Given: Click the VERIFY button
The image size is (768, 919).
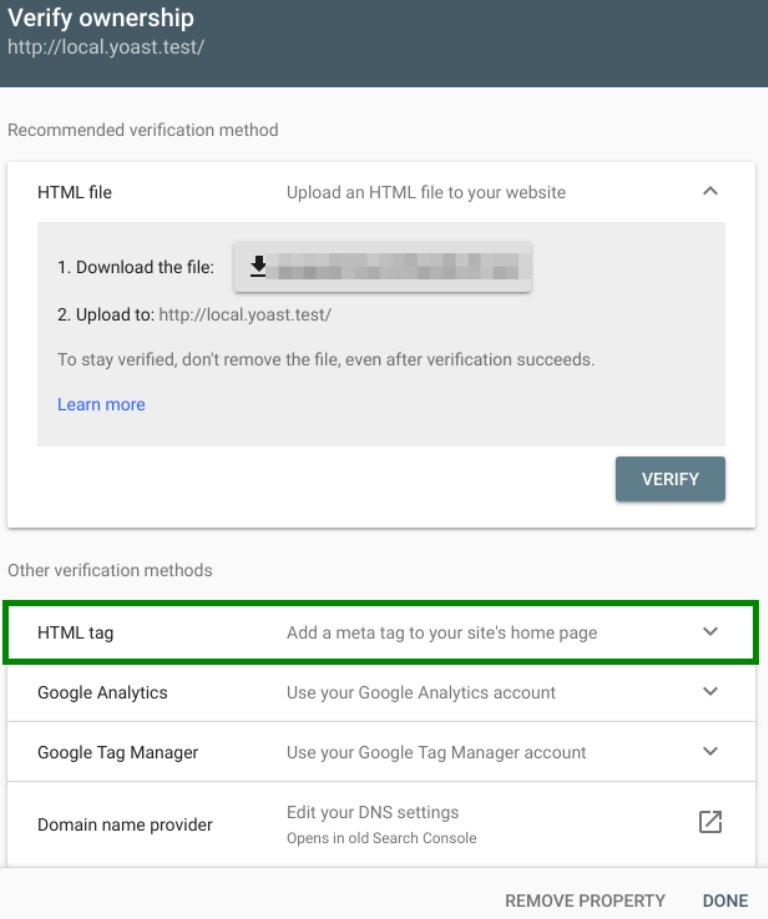Looking at the screenshot, I should point(670,479).
